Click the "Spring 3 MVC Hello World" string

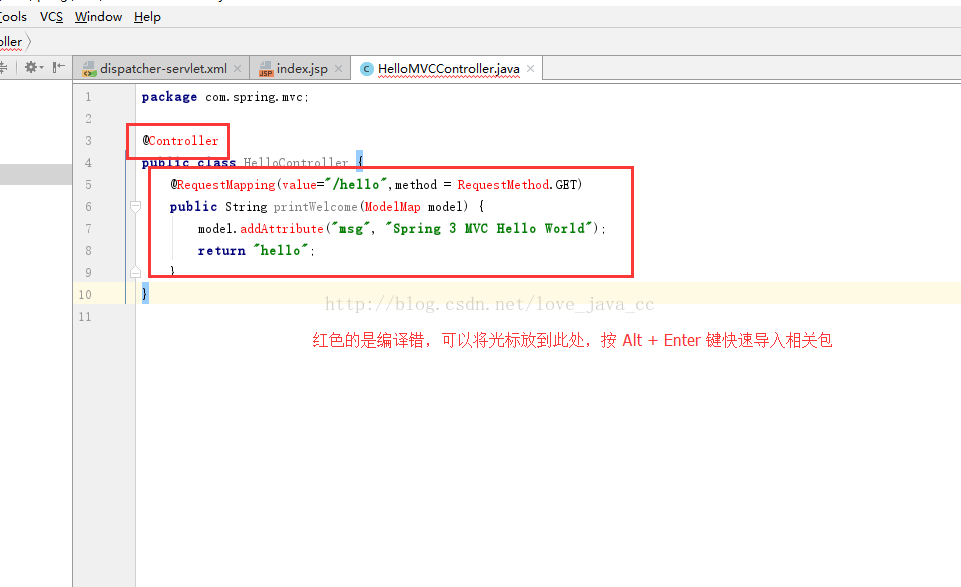point(488,229)
